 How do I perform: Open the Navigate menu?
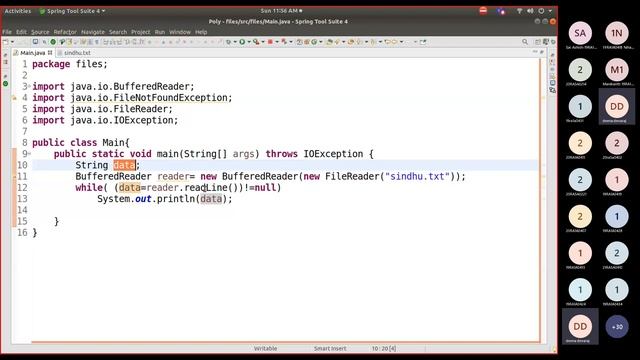pyautogui.click(x=93, y=32)
